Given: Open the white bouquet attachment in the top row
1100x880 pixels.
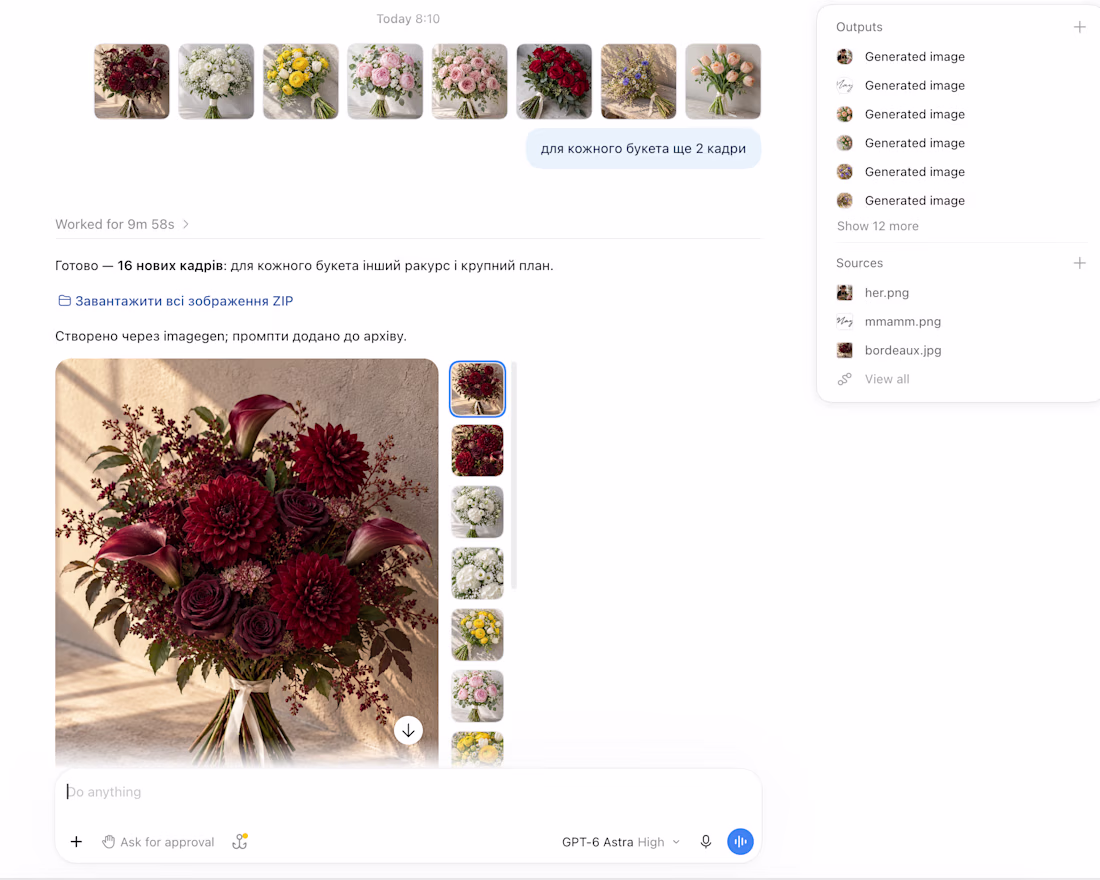Looking at the screenshot, I should coord(216,81).
